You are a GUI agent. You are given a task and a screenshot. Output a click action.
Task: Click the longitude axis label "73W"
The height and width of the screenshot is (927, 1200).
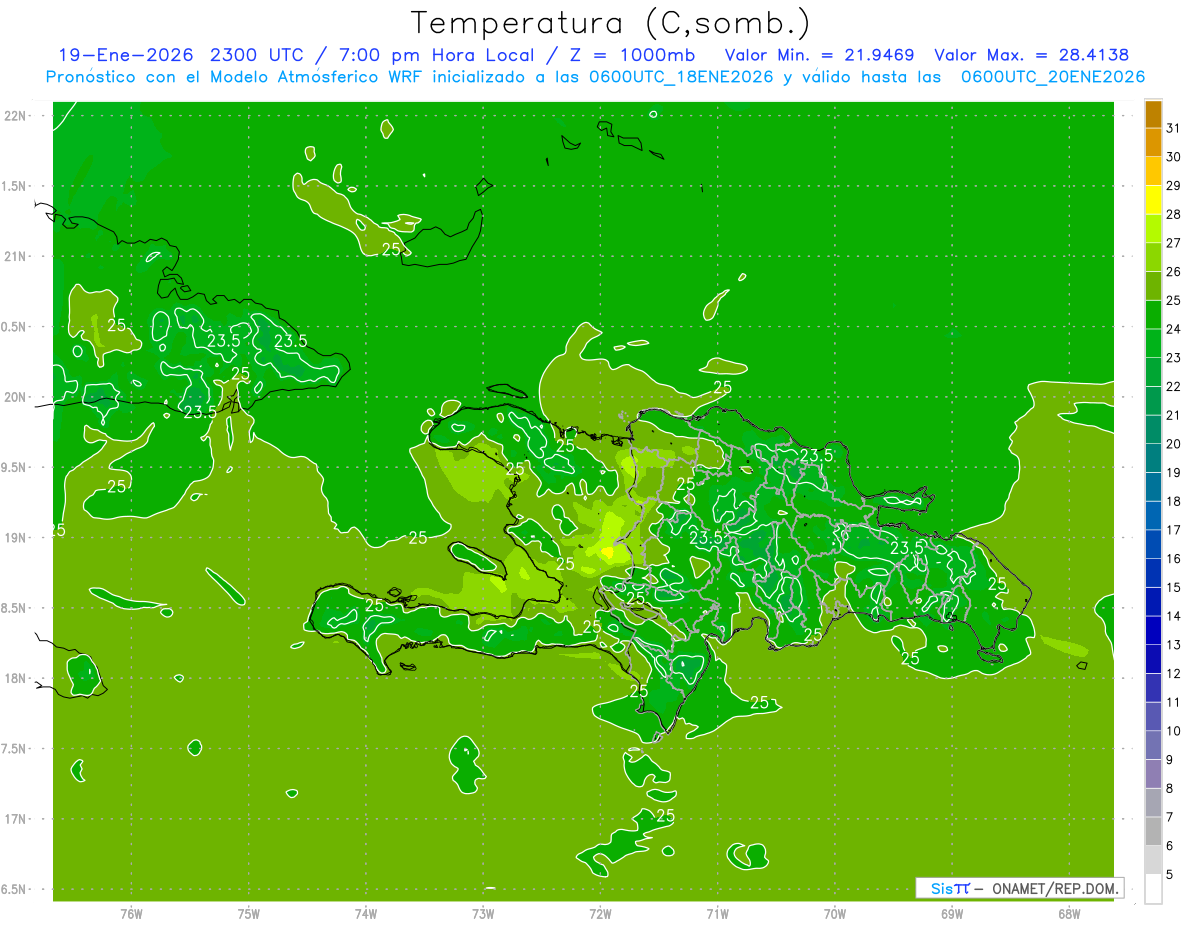[483, 913]
